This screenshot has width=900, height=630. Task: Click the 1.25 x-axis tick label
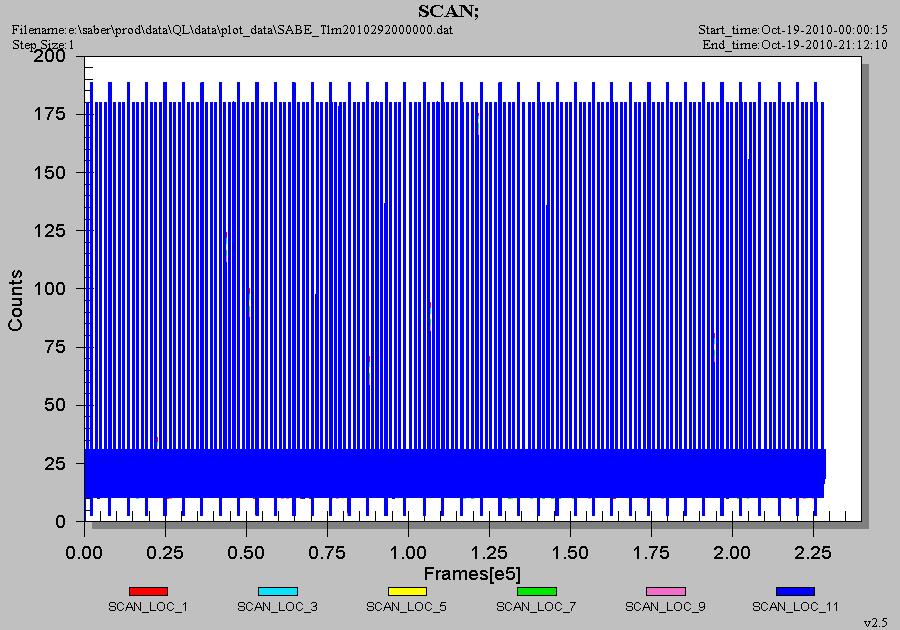coord(489,553)
